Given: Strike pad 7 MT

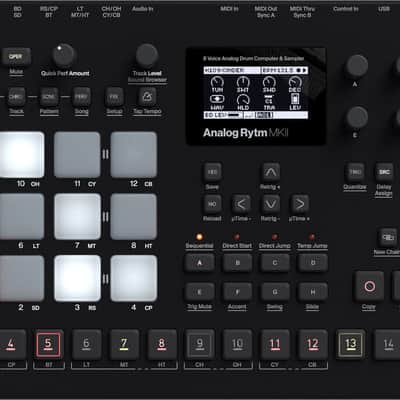Looking at the screenshot, I should (77, 217).
